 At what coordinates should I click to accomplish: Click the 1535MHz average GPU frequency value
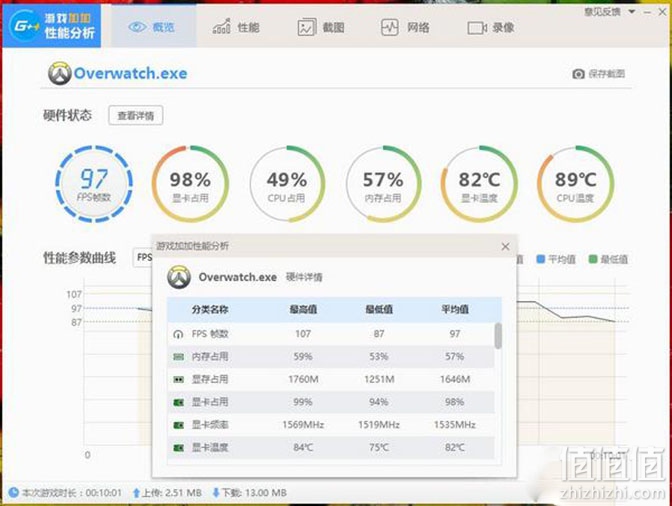pos(455,425)
